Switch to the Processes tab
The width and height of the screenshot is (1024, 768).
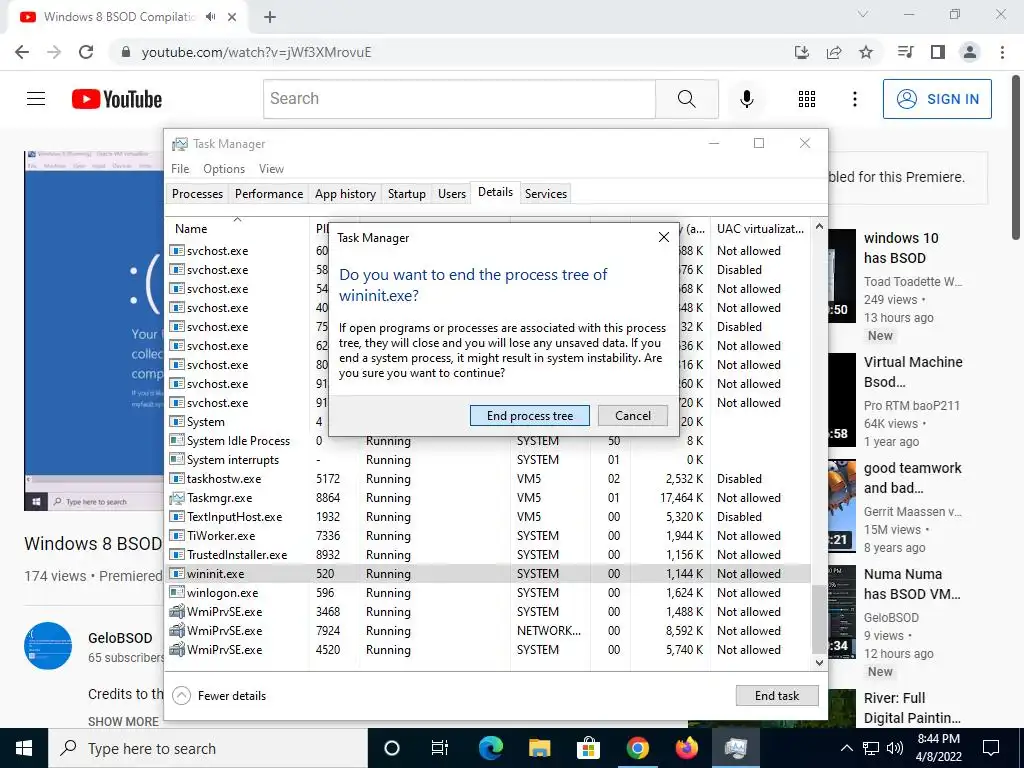click(x=197, y=193)
